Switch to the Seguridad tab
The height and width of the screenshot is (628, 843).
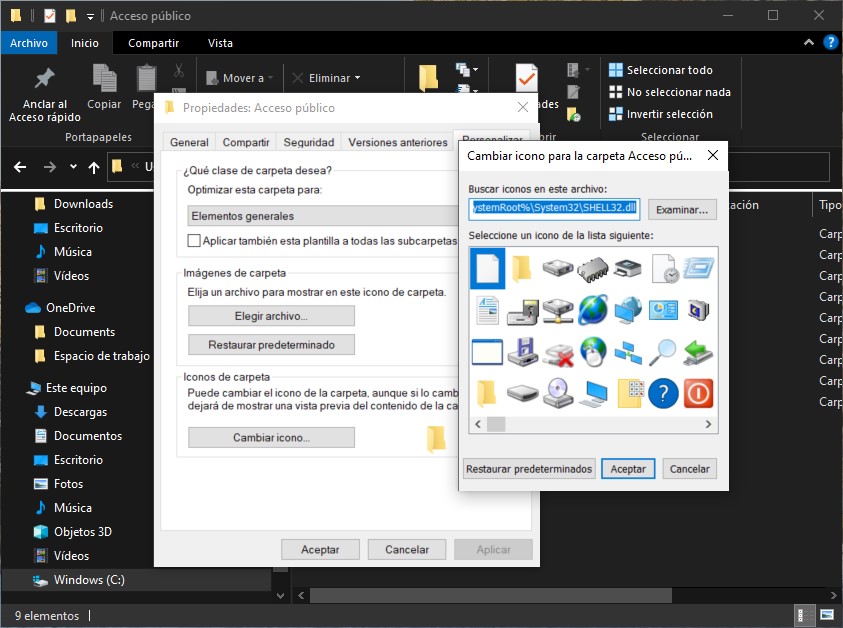click(308, 142)
